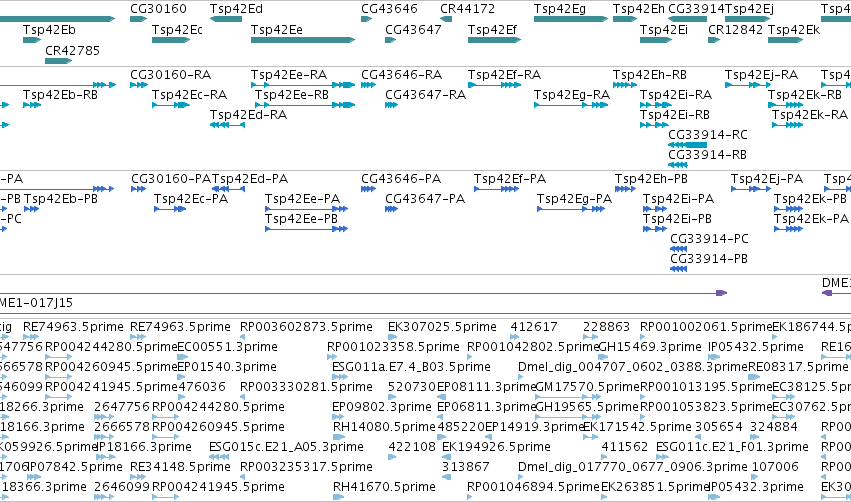Open the GM17570.5prime EST label

tap(588, 387)
